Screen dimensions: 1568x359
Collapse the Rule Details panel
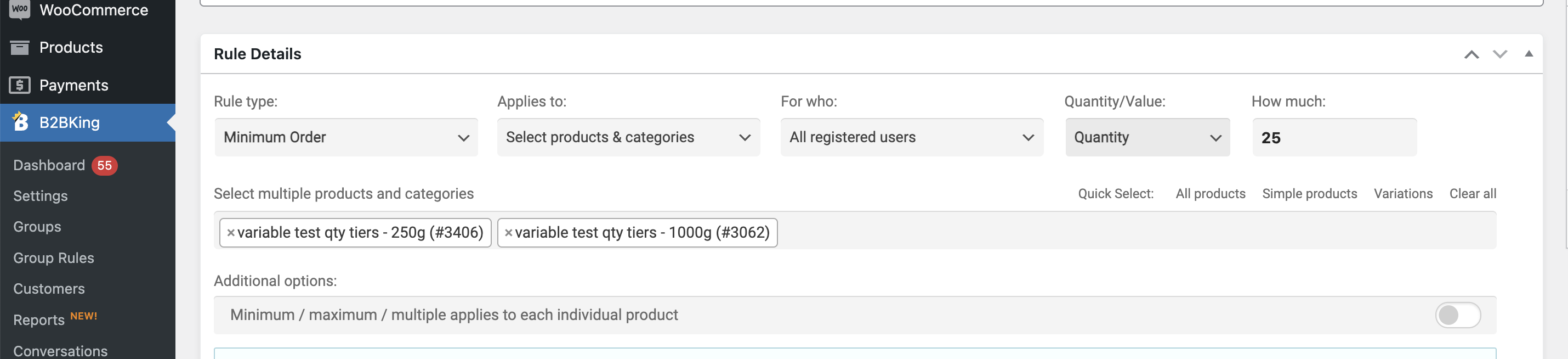[1529, 54]
